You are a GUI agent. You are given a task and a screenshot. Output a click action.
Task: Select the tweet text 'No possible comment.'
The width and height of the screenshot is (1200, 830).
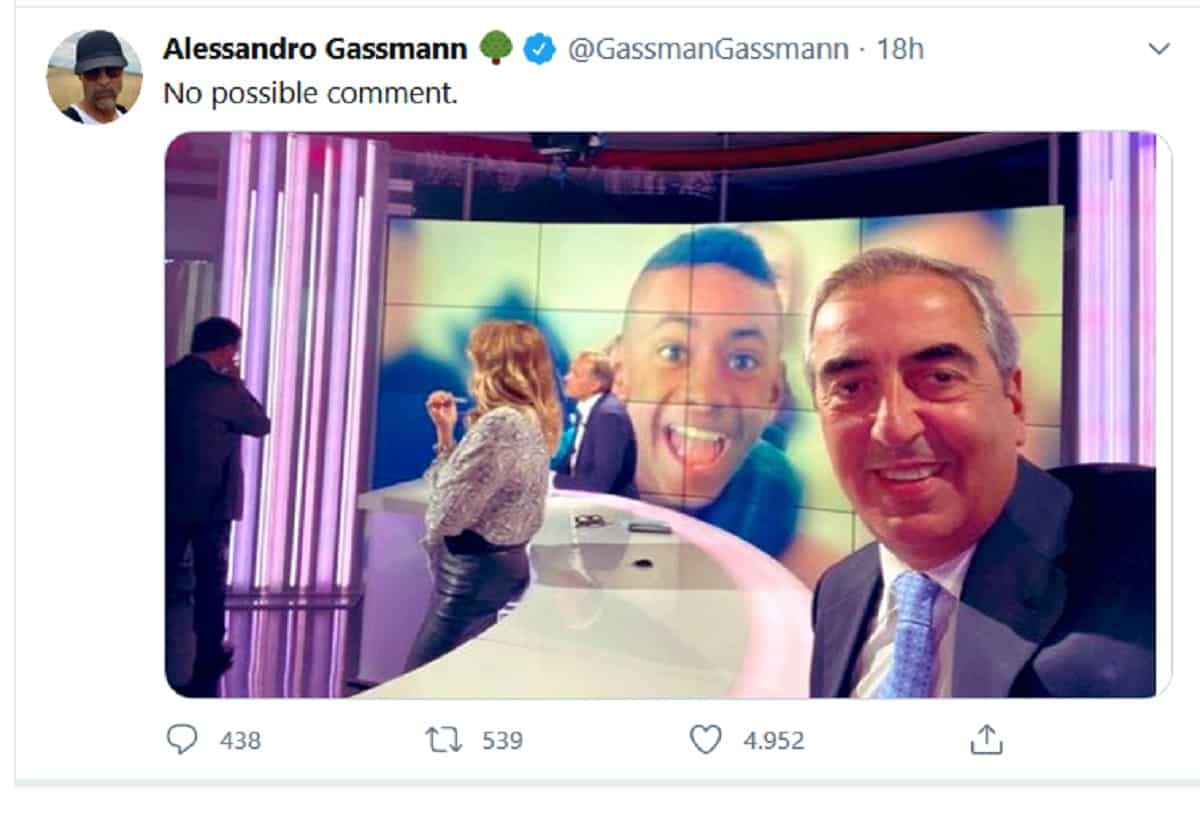[x=310, y=93]
